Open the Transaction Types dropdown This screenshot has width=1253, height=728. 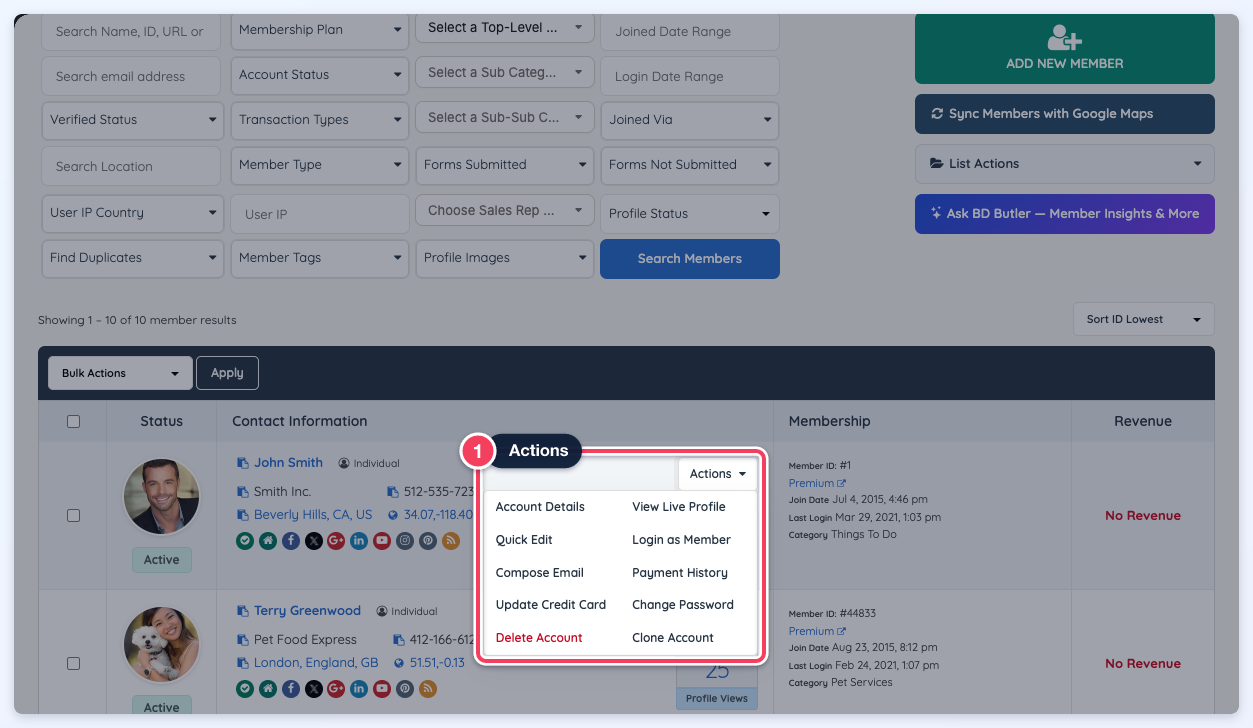320,120
